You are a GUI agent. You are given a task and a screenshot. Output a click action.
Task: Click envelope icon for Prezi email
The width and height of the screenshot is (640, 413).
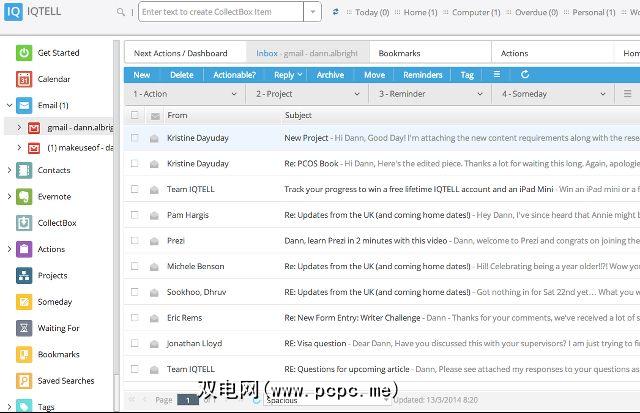(154, 241)
